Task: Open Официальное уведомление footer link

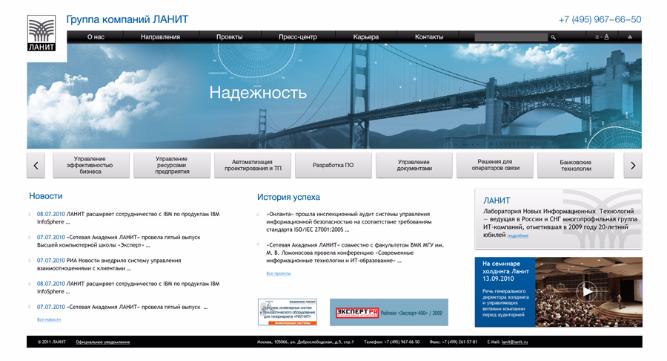Action: 103,342
